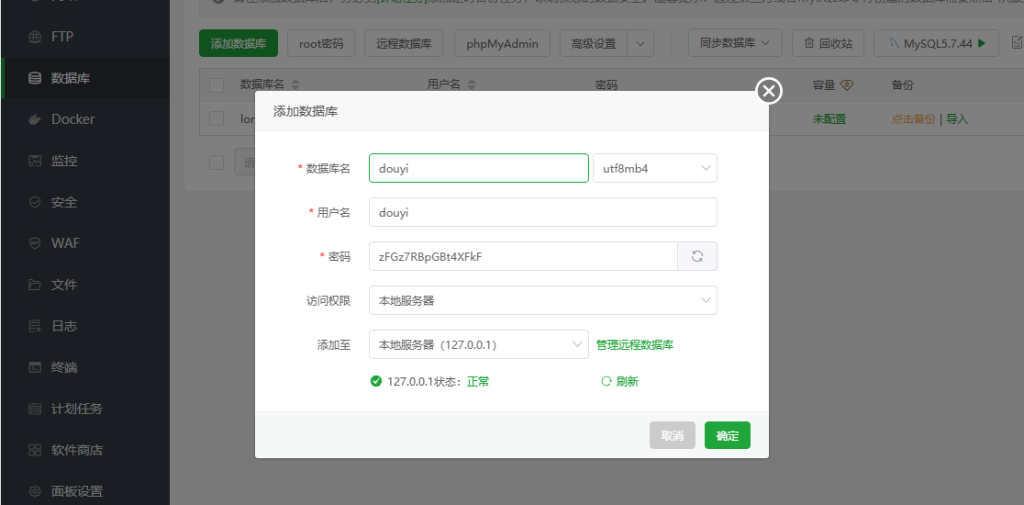1024x505 pixels.
Task: Open the 管理远程数据库 link
Action: (x=634, y=344)
